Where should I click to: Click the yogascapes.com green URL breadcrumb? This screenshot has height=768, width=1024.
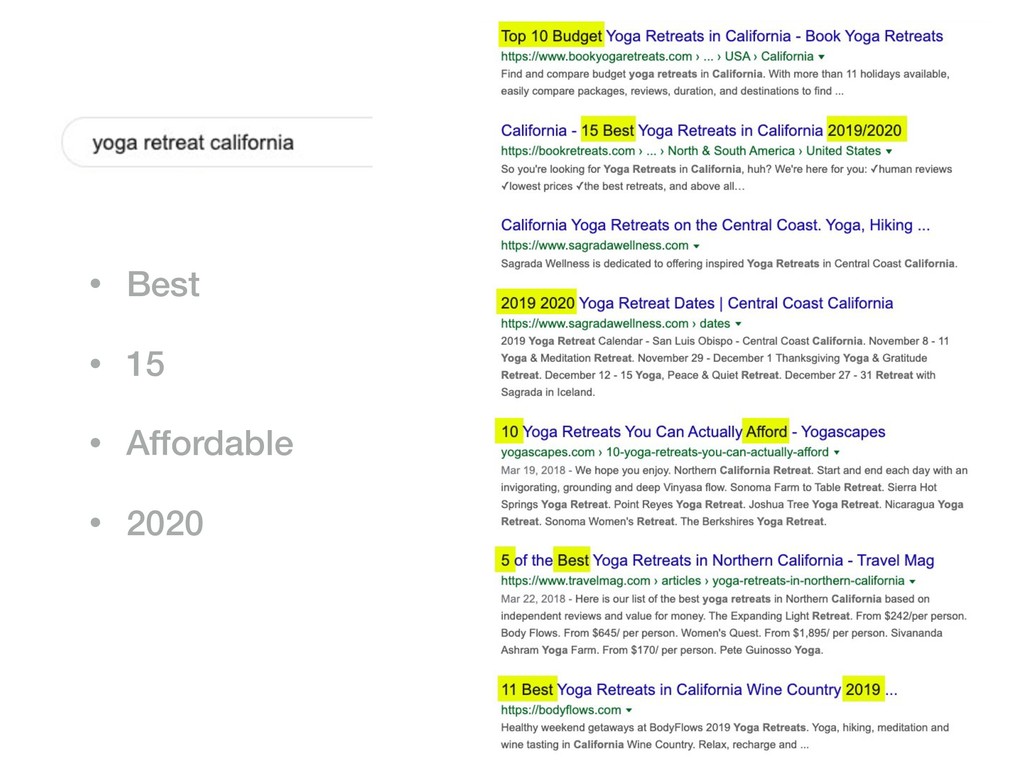coord(665,452)
